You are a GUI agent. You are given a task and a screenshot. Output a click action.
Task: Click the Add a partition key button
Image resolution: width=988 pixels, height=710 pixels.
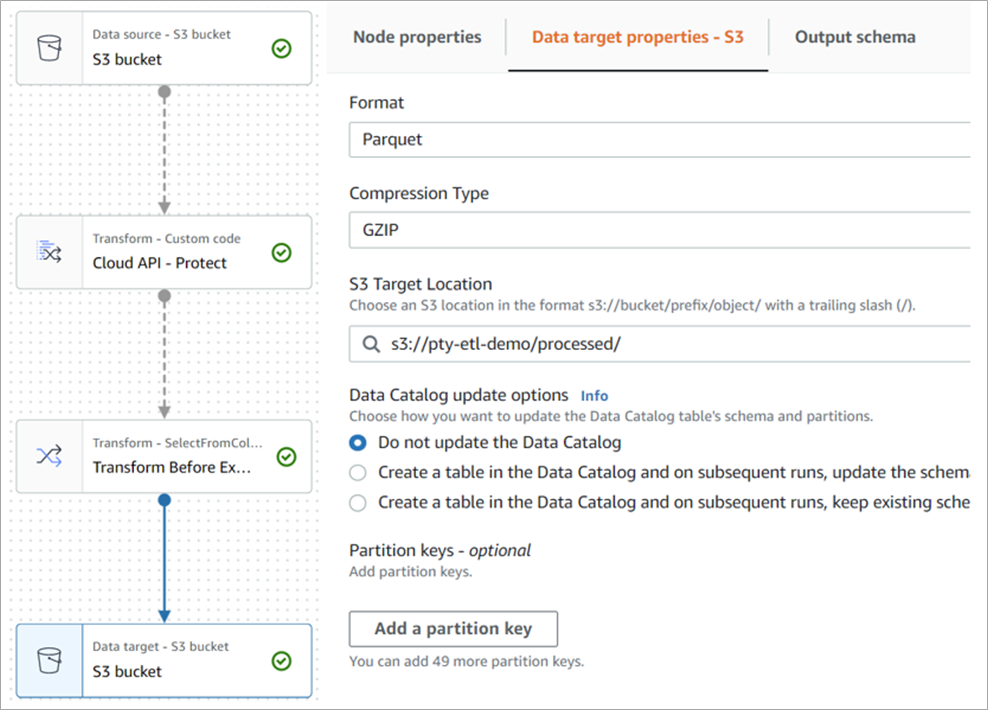pos(453,629)
